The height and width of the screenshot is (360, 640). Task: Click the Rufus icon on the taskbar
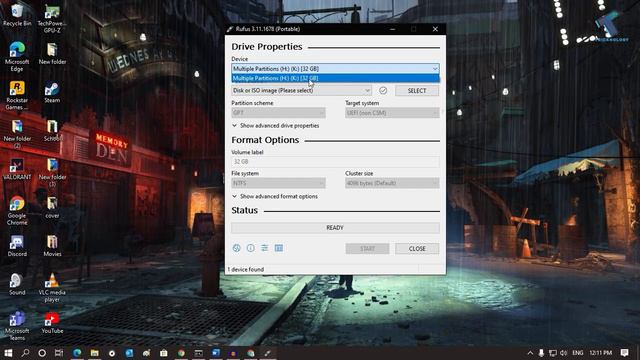[268, 353]
